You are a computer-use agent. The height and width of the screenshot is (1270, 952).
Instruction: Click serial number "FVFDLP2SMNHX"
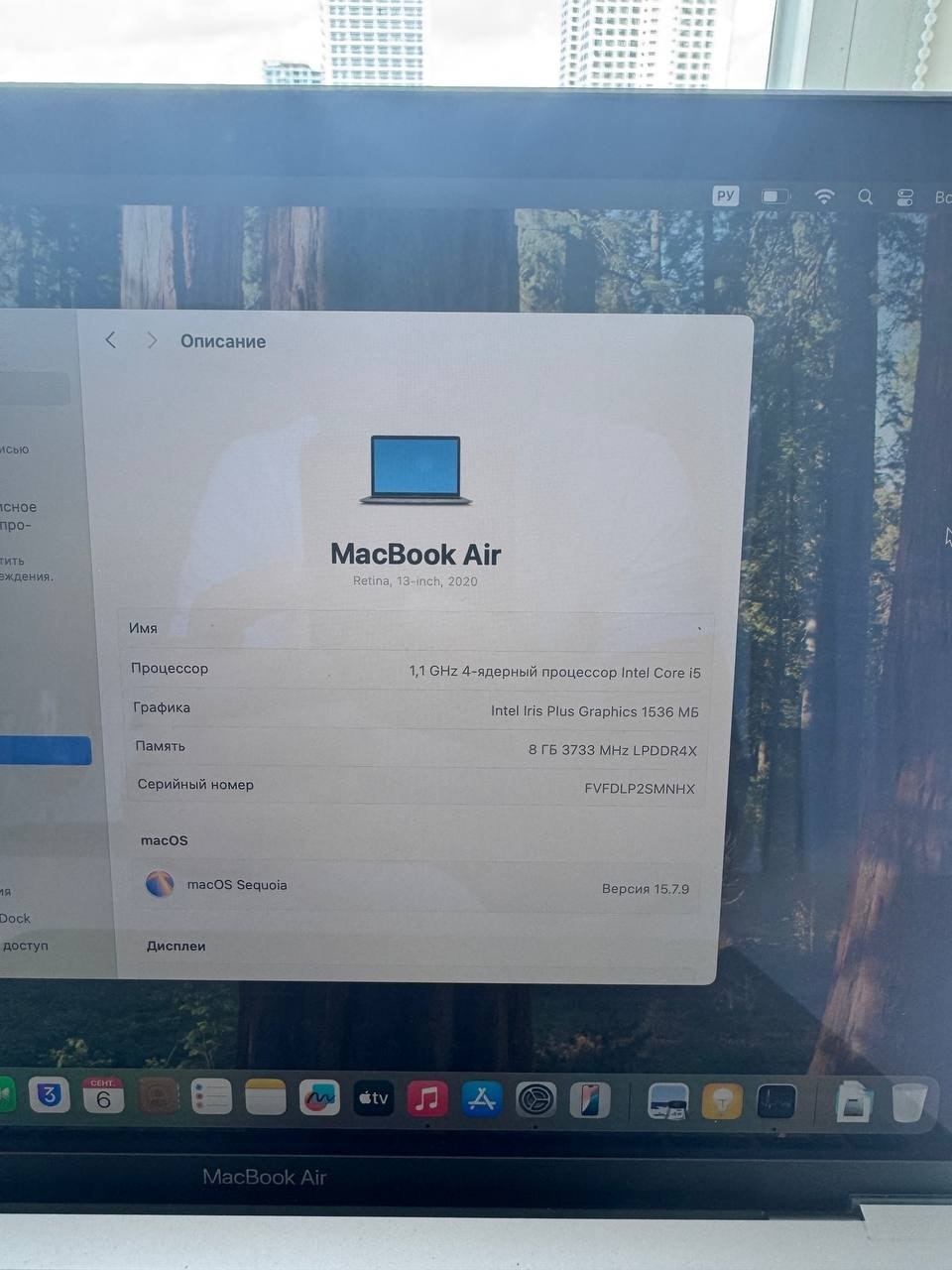(640, 789)
